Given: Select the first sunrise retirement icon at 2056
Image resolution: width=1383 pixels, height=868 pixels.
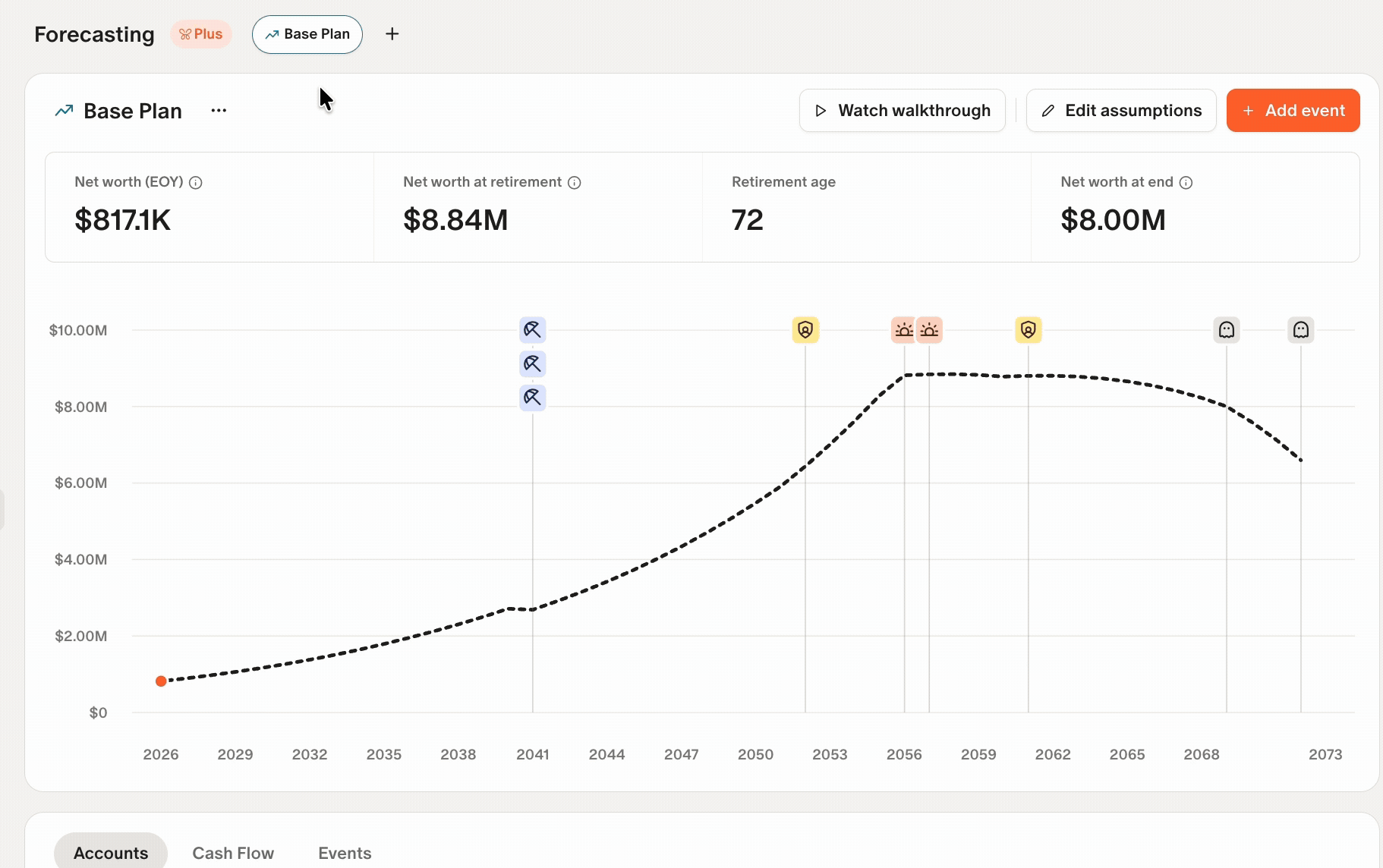Looking at the screenshot, I should click(903, 330).
